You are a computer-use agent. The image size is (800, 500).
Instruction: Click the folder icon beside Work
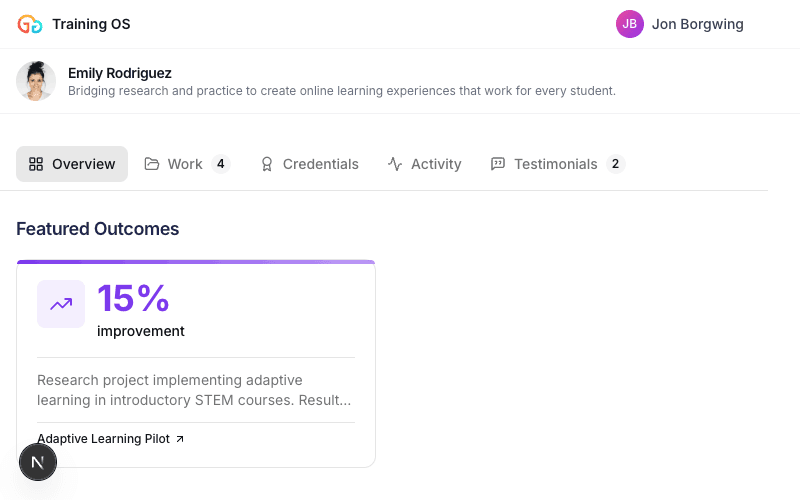point(152,164)
